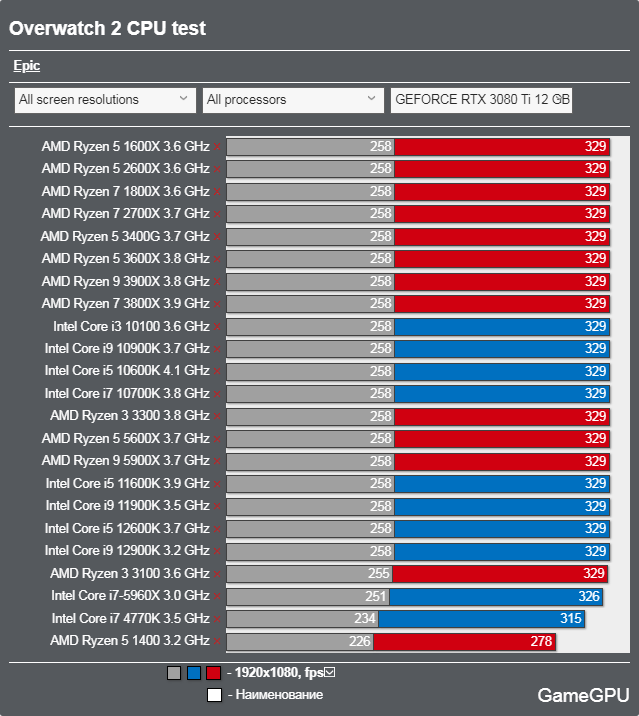Click the 278 value on the Ryzen 5 1400 bar

(541, 641)
